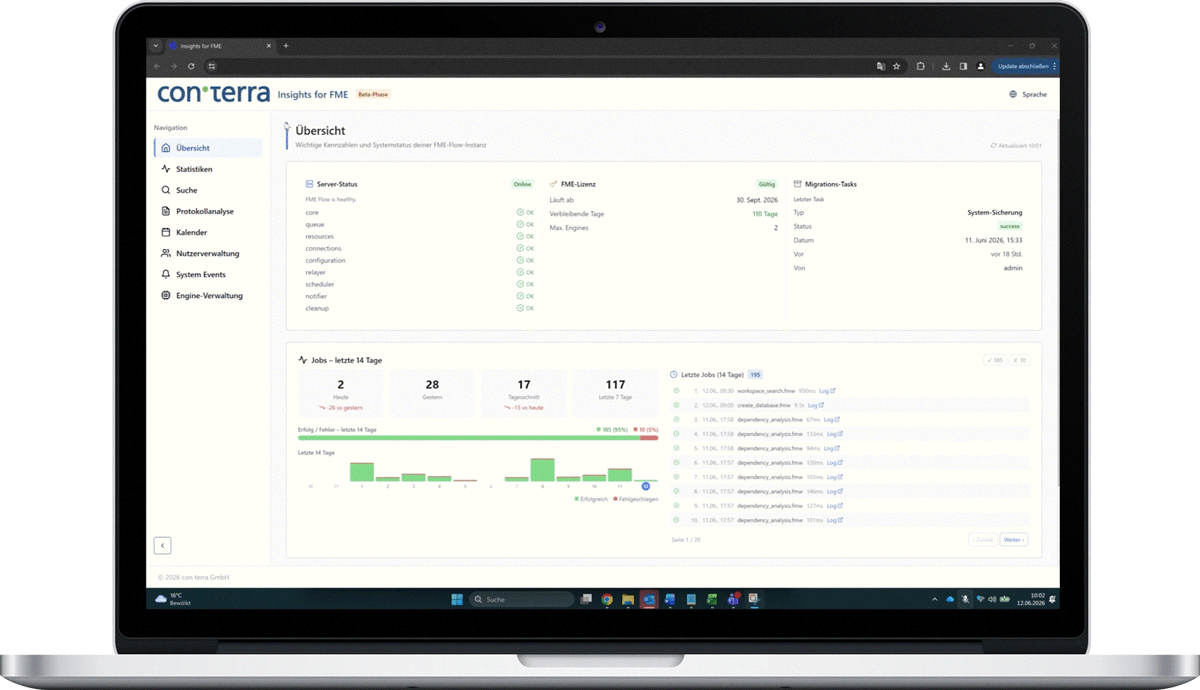This screenshot has height=690, width=1200.
Task: Click the Weiter pagination button
Action: point(1013,540)
